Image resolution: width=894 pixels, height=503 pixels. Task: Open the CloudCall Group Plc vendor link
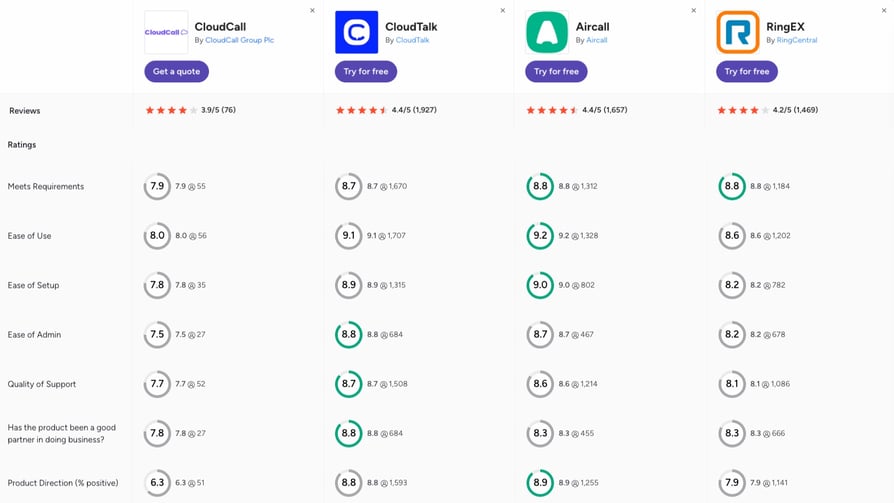[x=239, y=40]
